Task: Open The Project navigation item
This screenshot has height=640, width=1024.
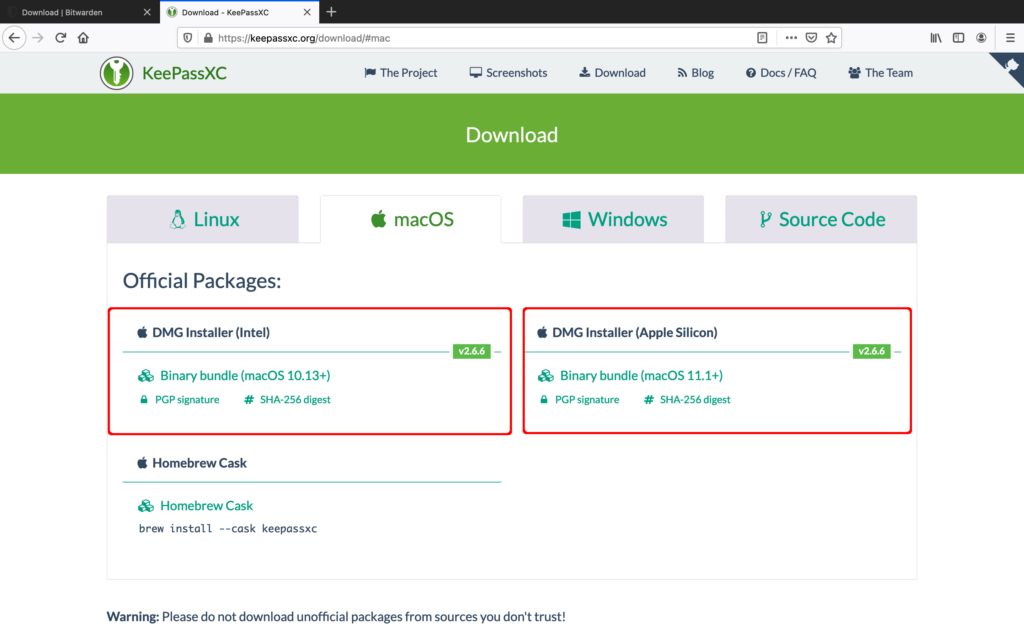Action: pyautogui.click(x=400, y=73)
